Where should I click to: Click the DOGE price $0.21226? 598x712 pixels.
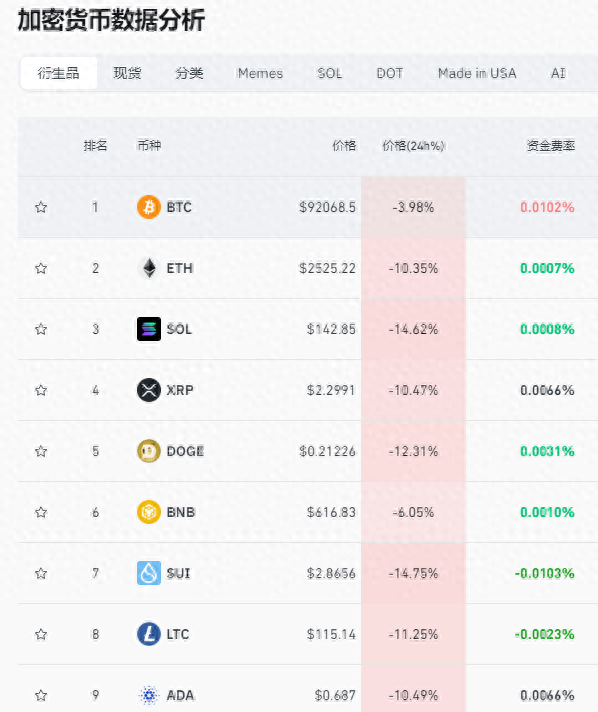pyautogui.click(x=327, y=451)
